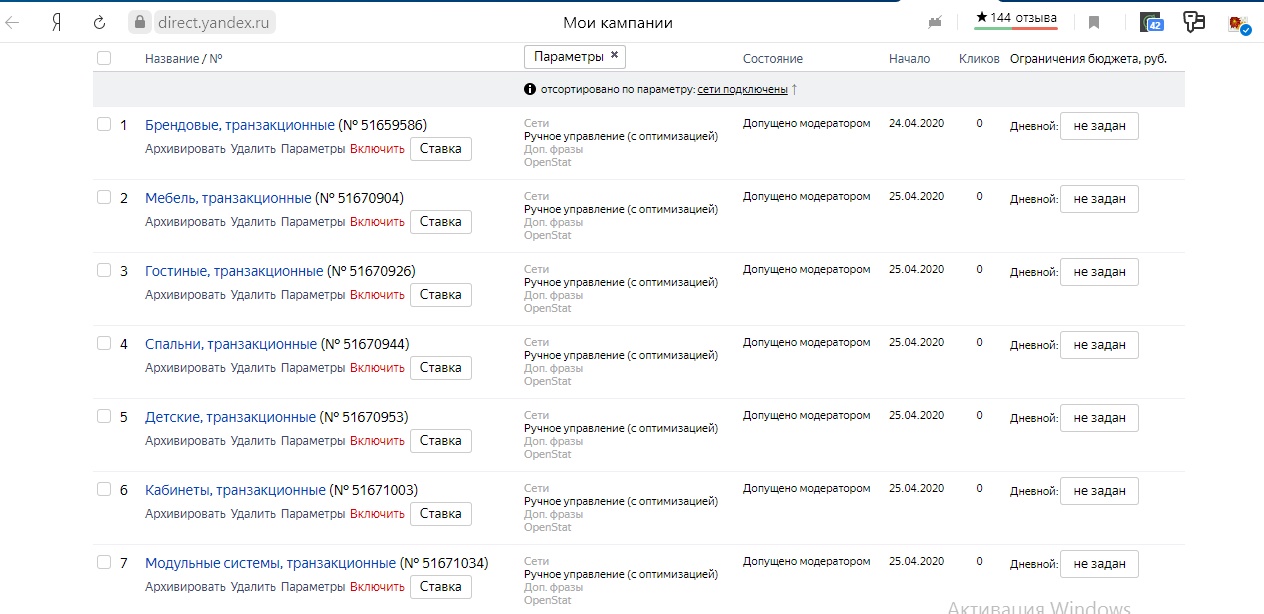Viewport: 1264px width, 614px height.
Task: Select all campaigns with header checkbox
Action: tap(104, 58)
